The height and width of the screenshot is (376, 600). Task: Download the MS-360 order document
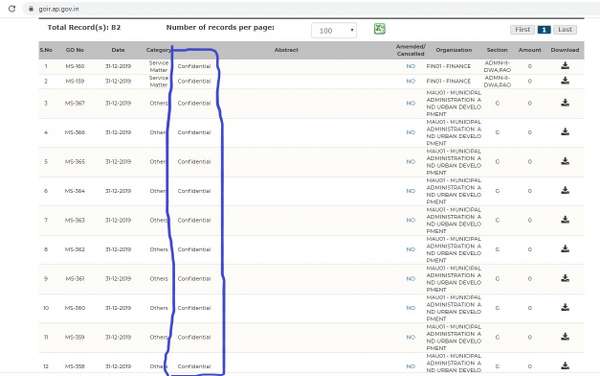(x=565, y=308)
